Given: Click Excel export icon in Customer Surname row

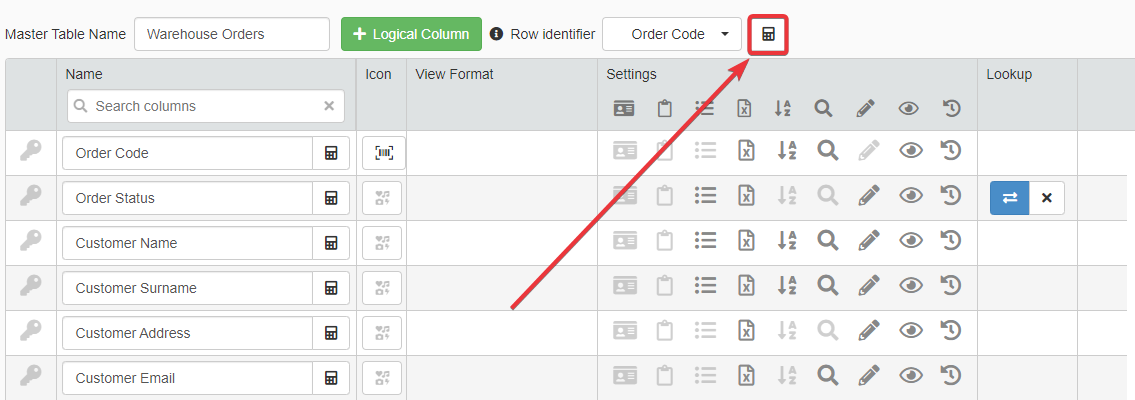Looking at the screenshot, I should tap(744, 286).
